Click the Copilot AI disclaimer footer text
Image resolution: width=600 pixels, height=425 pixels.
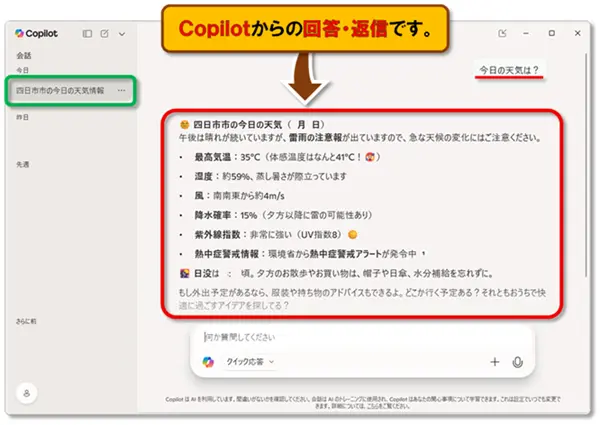(363, 402)
